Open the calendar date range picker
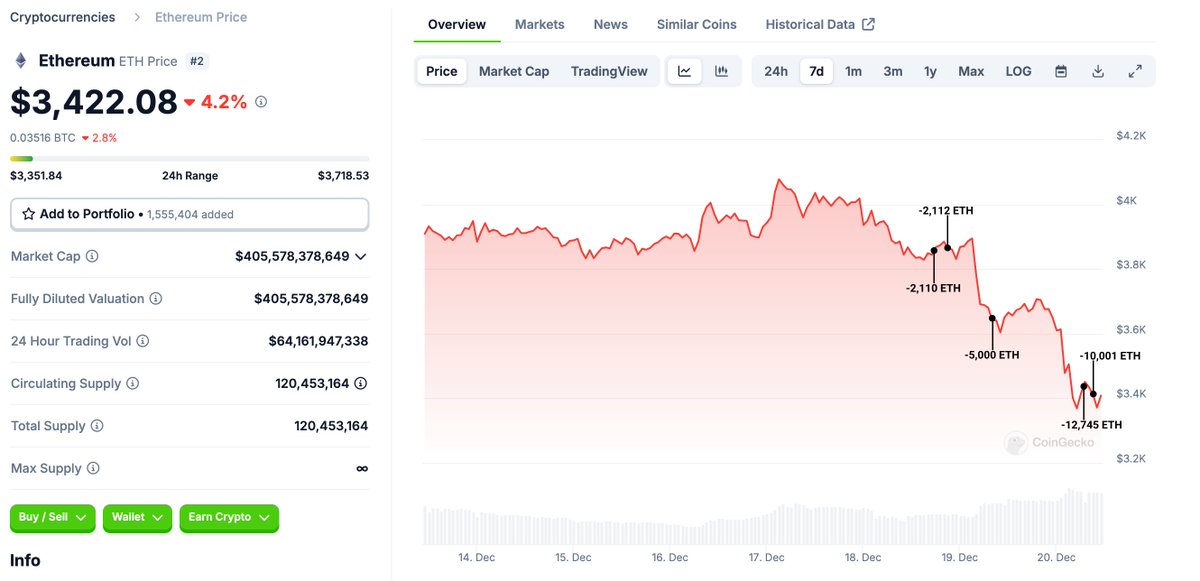The height and width of the screenshot is (581, 1200). tap(1060, 71)
